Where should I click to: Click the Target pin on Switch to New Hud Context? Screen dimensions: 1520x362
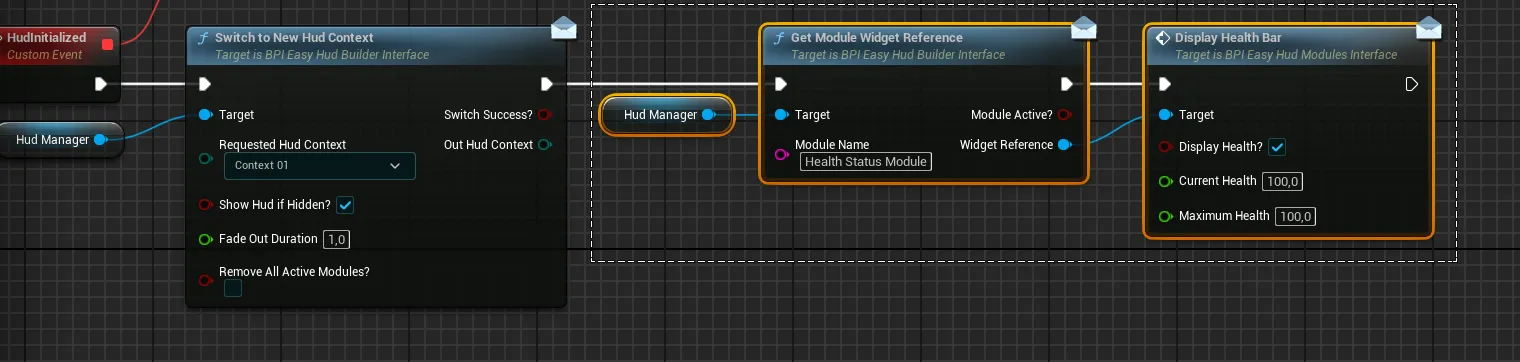click(205, 115)
